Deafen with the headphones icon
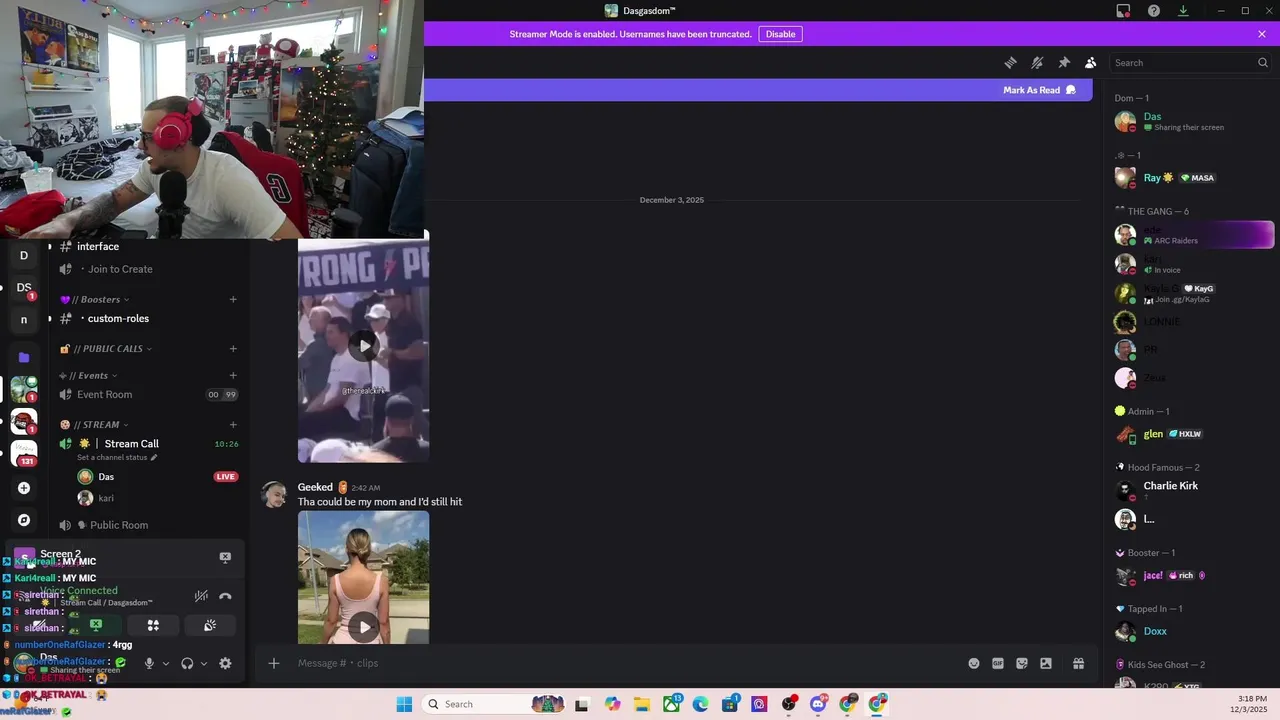 click(x=187, y=663)
